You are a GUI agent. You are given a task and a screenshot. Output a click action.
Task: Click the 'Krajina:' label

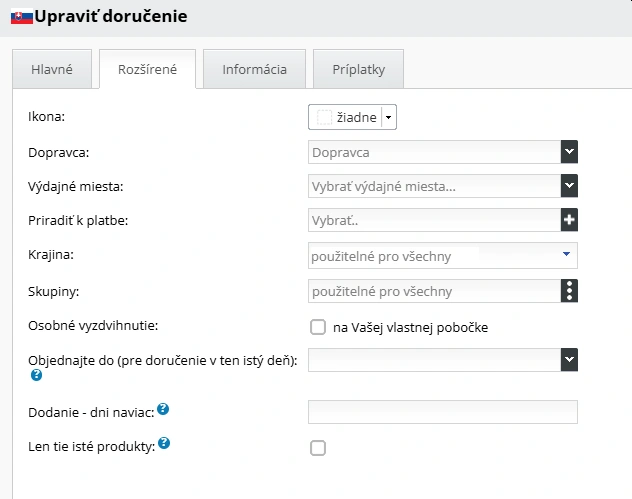[51, 255]
